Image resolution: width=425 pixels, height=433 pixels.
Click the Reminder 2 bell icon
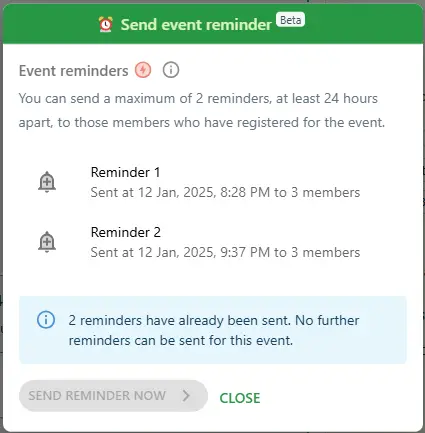(47, 242)
